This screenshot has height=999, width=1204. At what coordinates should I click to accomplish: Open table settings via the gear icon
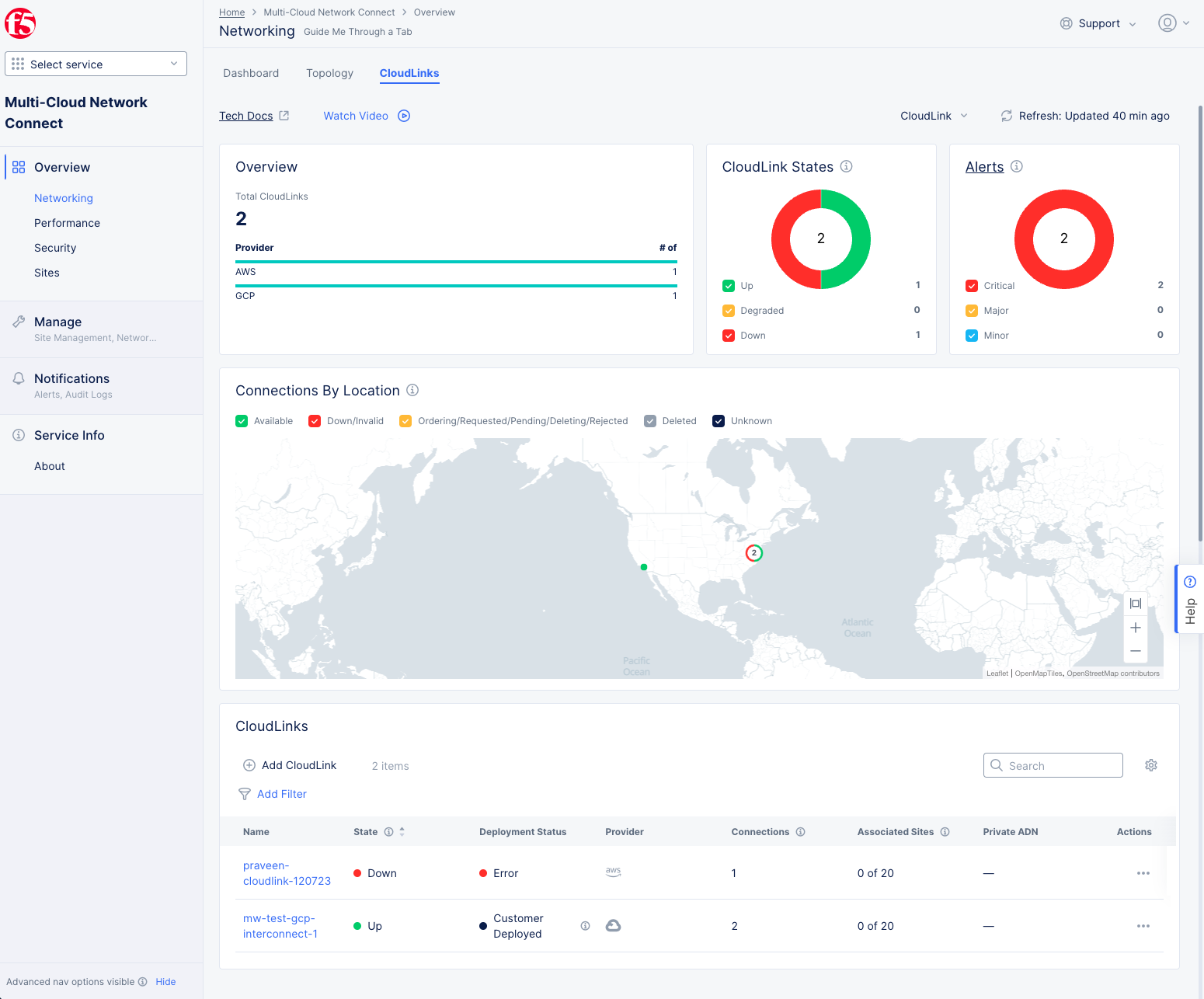pyautogui.click(x=1150, y=765)
